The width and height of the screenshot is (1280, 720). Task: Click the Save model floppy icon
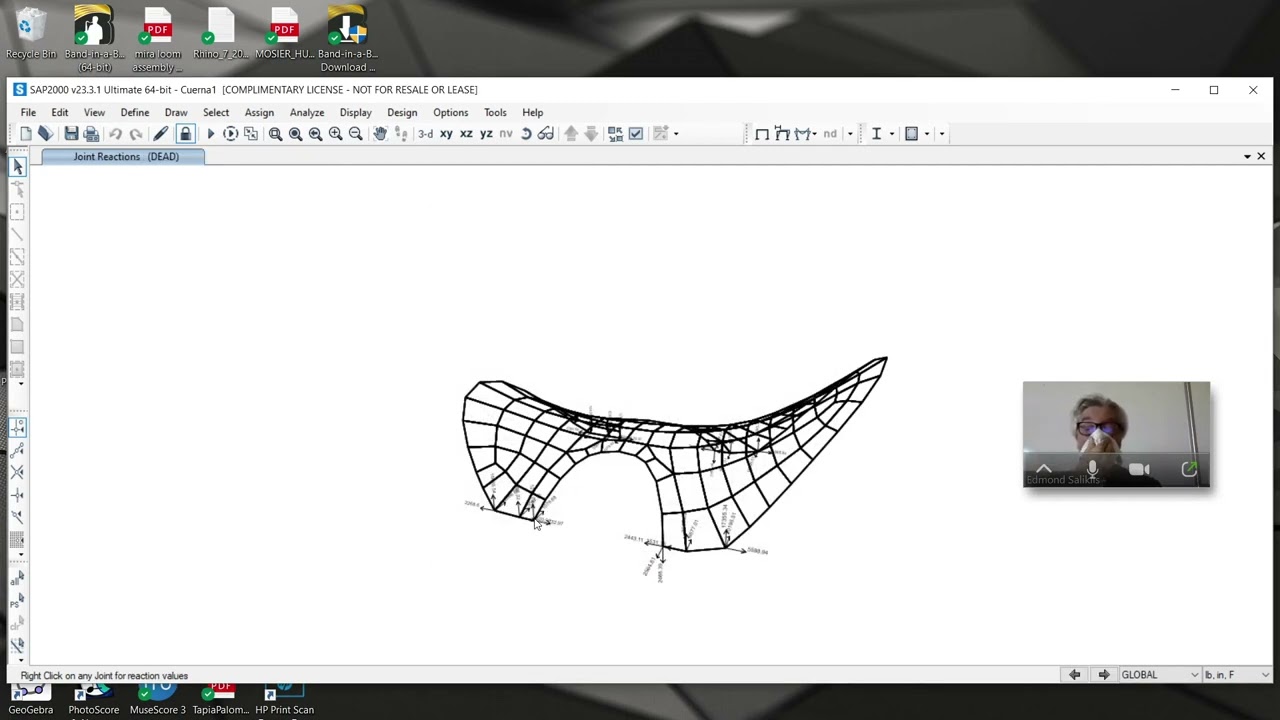[71, 133]
